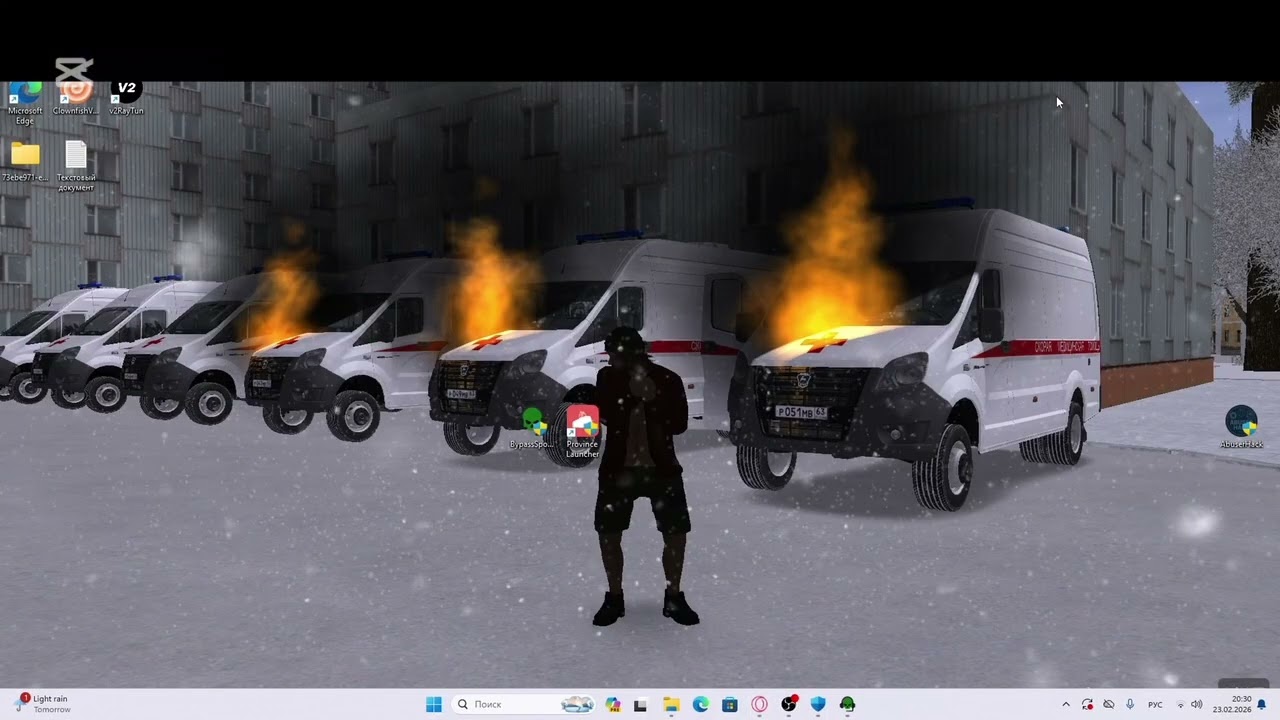Open File Explorer from the taskbar

pos(671,704)
